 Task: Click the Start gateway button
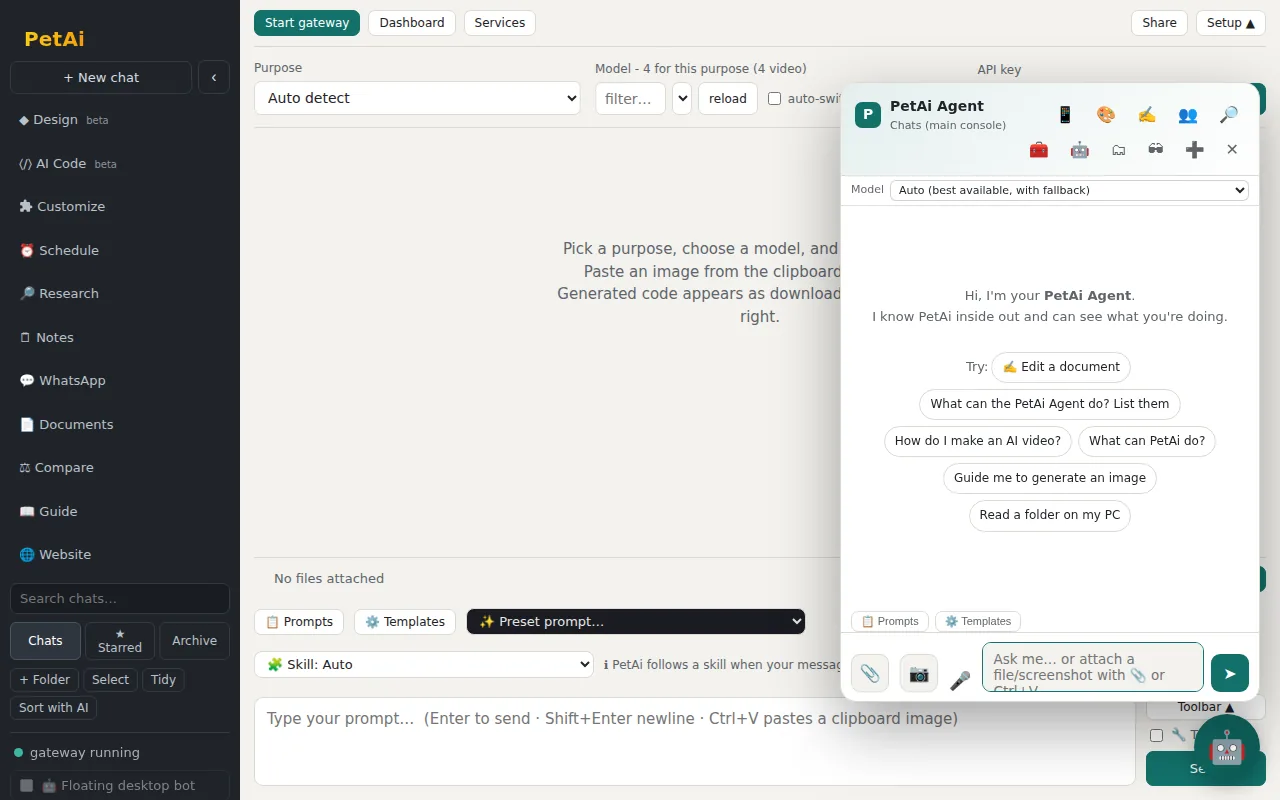coord(307,23)
